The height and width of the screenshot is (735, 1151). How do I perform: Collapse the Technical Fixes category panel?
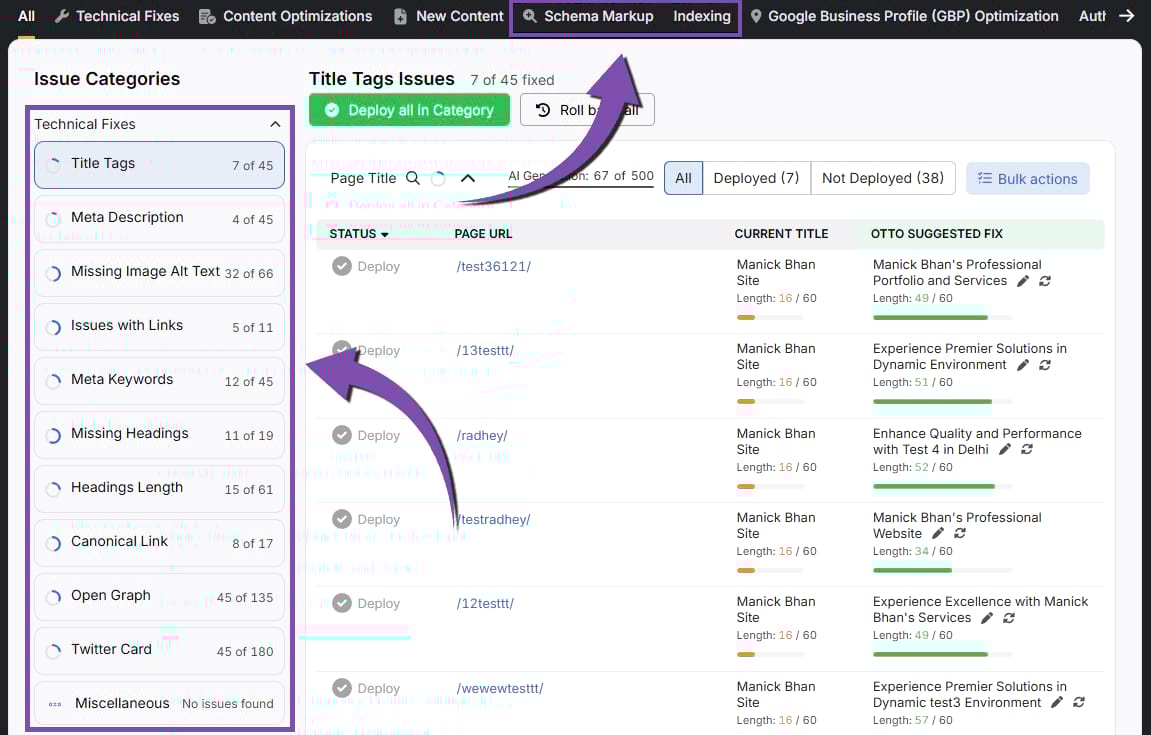(275, 124)
